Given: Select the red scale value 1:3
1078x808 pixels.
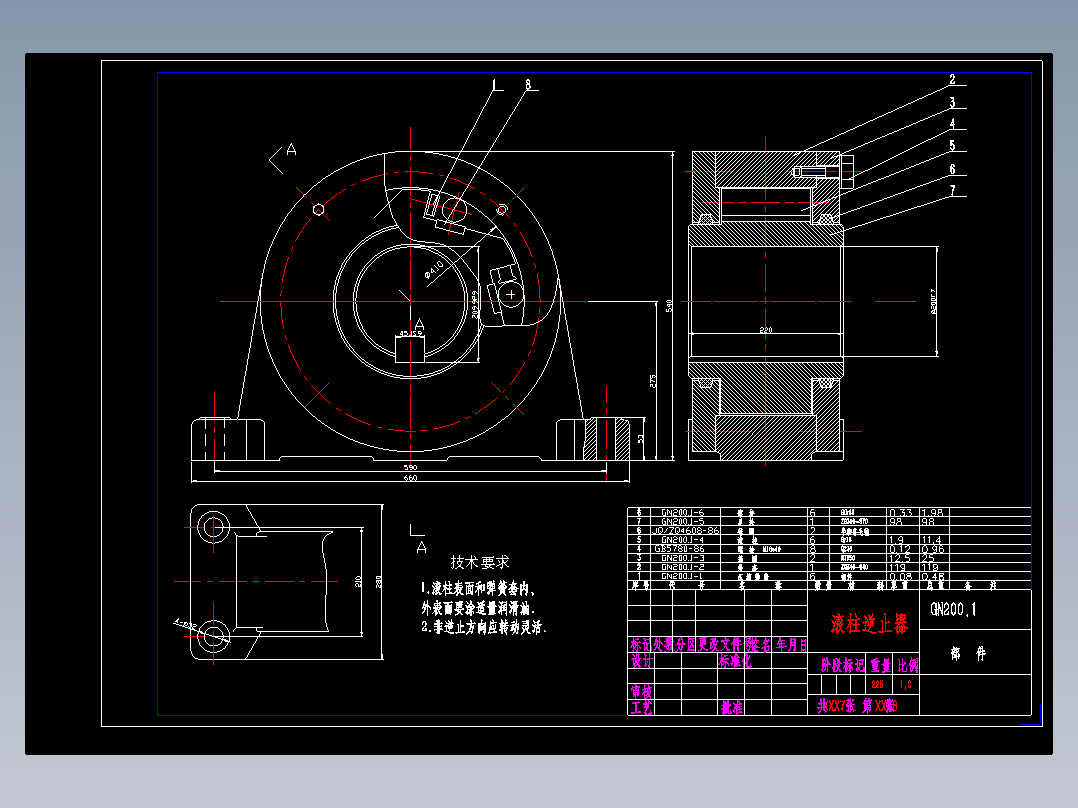Looking at the screenshot, I should [x=905, y=684].
